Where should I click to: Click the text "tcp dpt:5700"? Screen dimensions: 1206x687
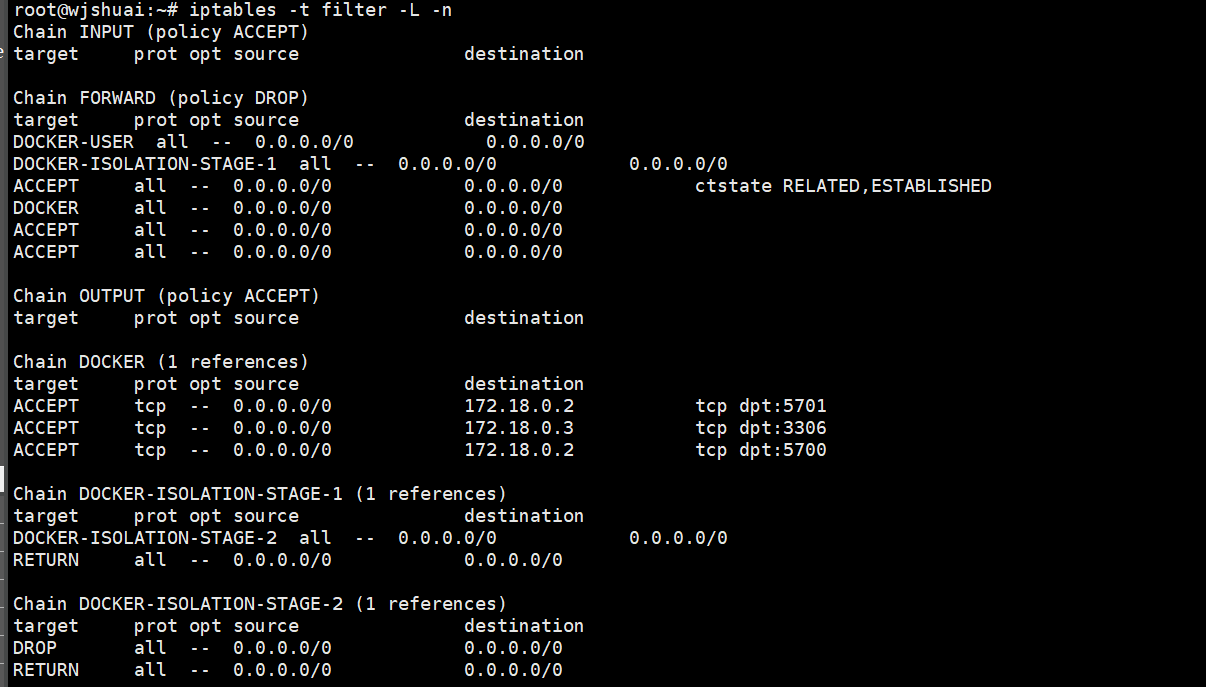click(761, 450)
